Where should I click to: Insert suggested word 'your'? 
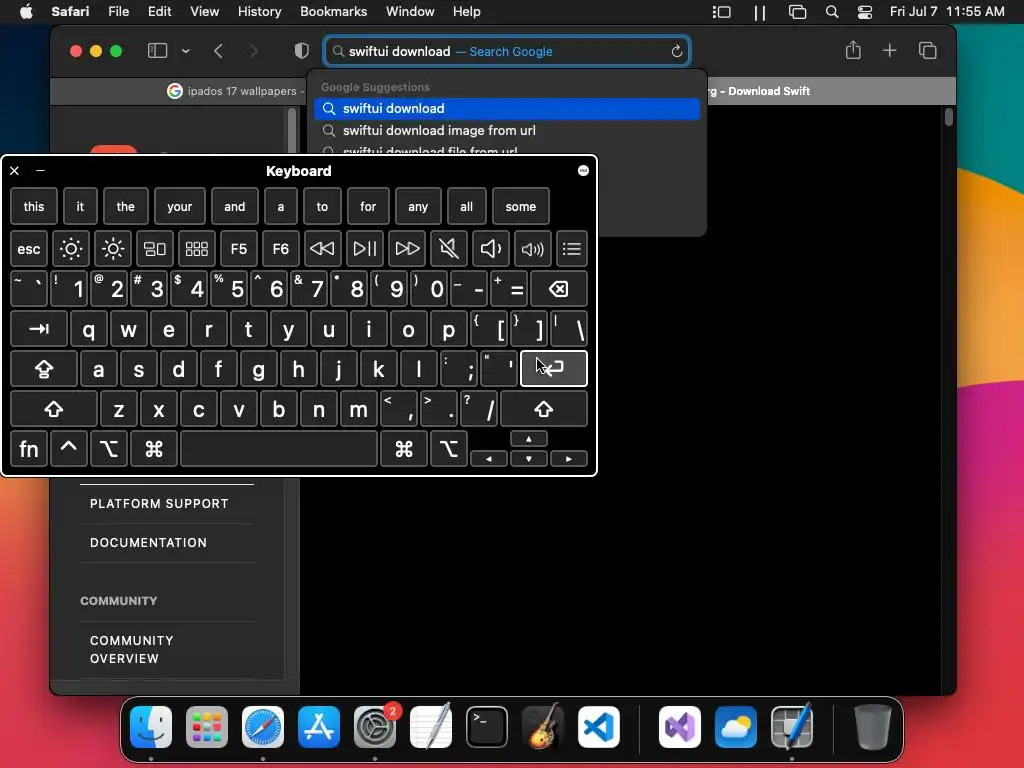coord(180,206)
